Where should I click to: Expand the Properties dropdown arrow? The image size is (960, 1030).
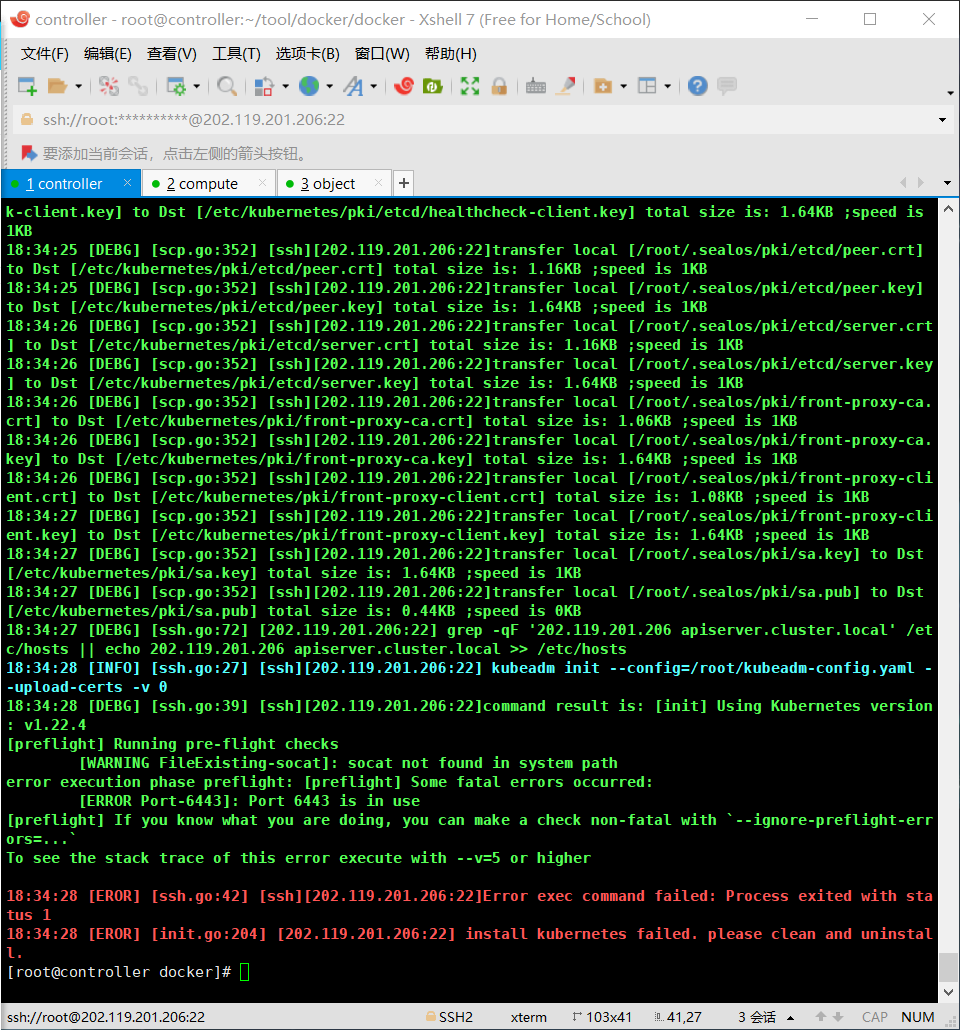(196, 86)
